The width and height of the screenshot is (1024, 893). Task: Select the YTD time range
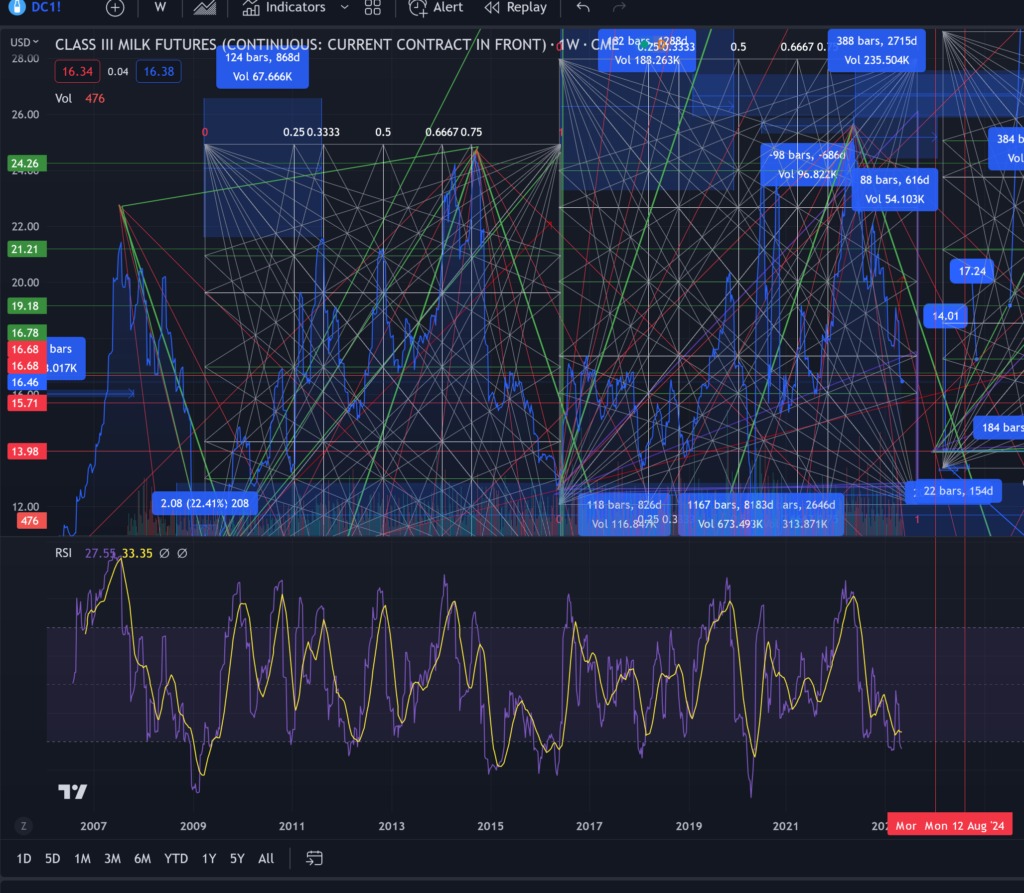[x=176, y=858]
